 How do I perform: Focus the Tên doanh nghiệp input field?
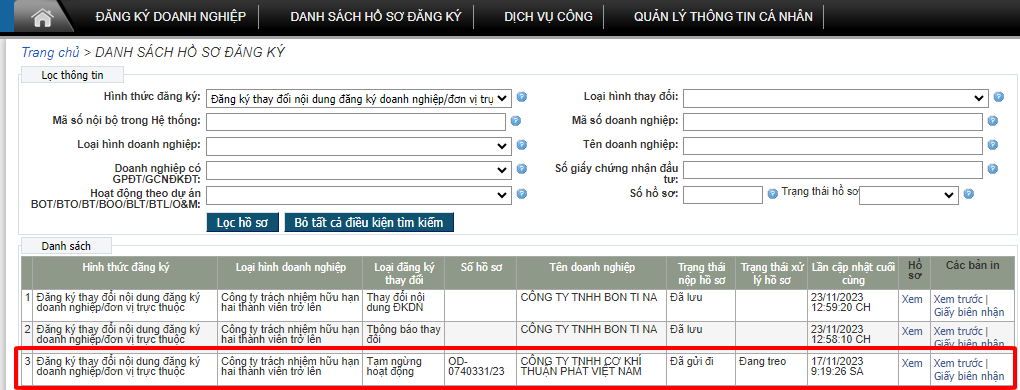point(833,146)
